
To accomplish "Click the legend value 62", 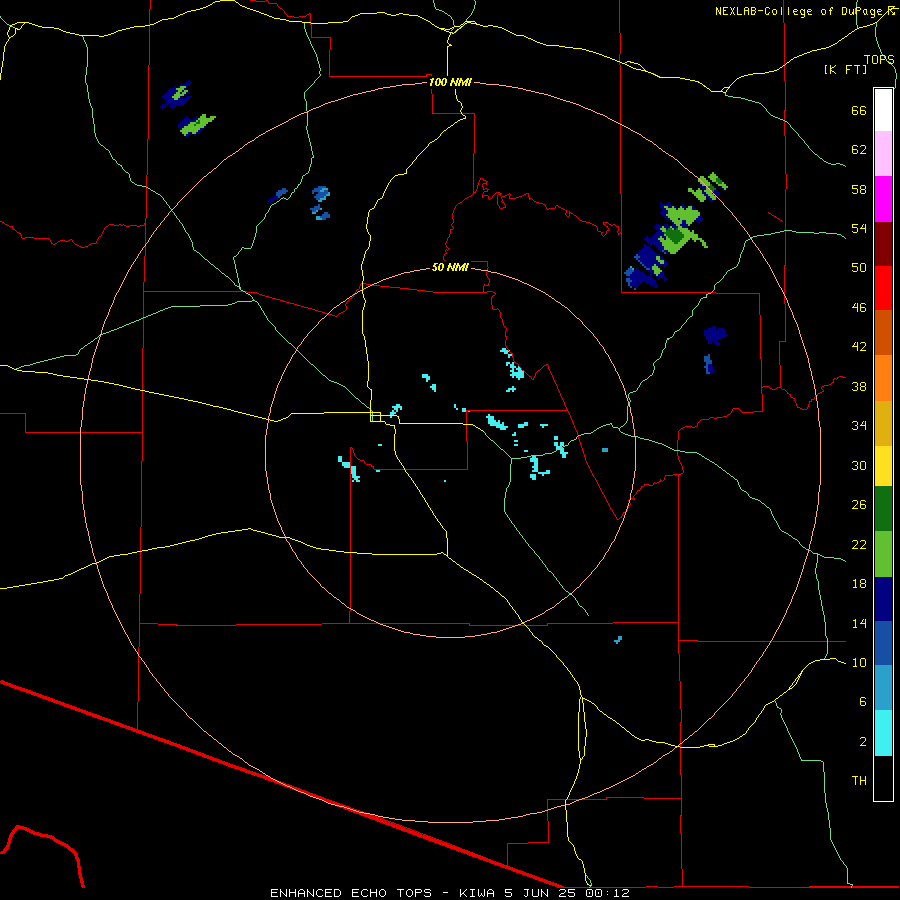I will [x=859, y=149].
